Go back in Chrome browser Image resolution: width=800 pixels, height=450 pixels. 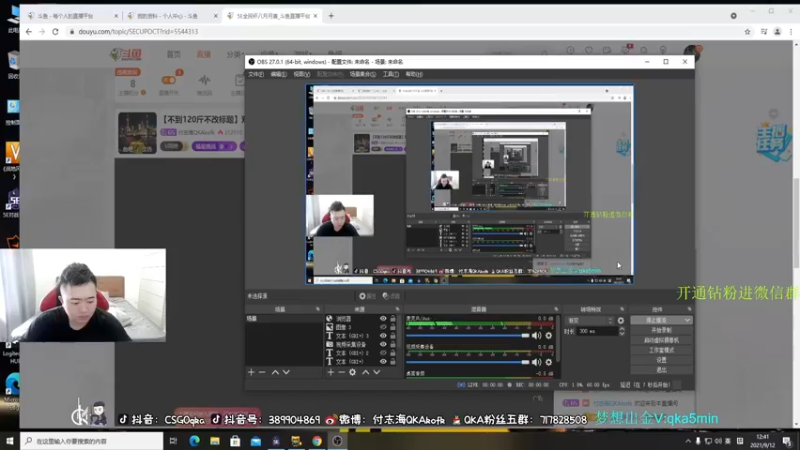(29, 32)
